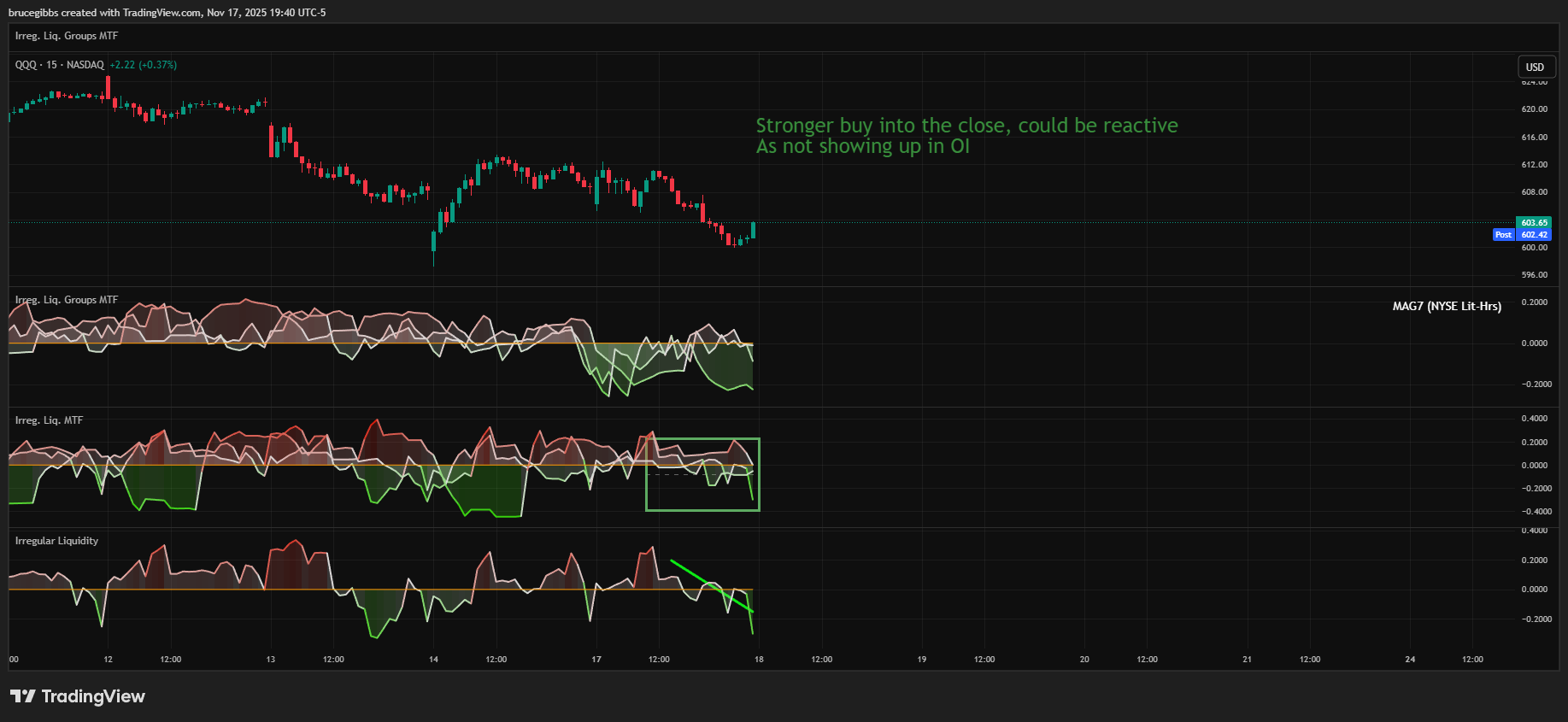Select the top Irreg. Liq. Groups MTF title

pyautogui.click(x=67, y=36)
